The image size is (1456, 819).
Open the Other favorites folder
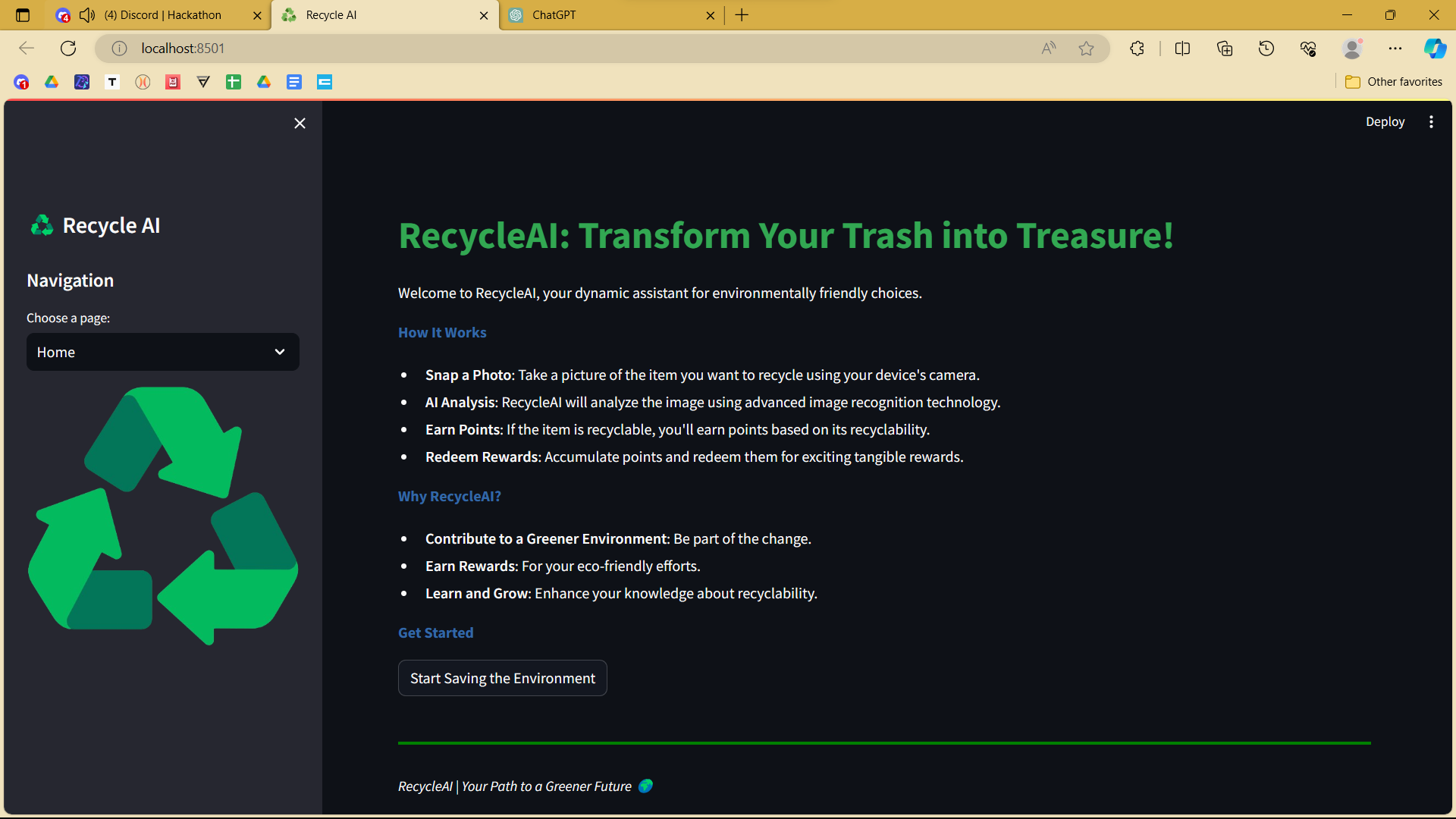pyautogui.click(x=1394, y=82)
